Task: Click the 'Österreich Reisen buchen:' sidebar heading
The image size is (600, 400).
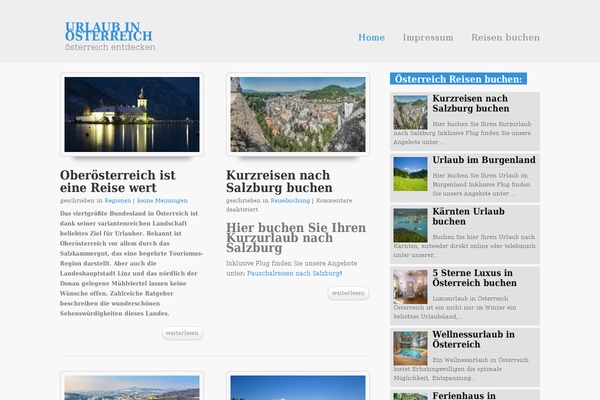Action: (458, 79)
